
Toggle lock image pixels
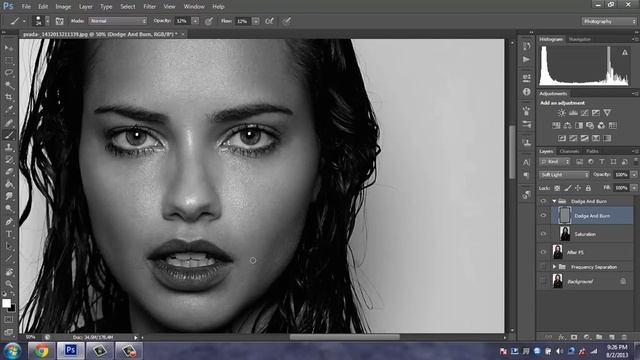coord(567,188)
